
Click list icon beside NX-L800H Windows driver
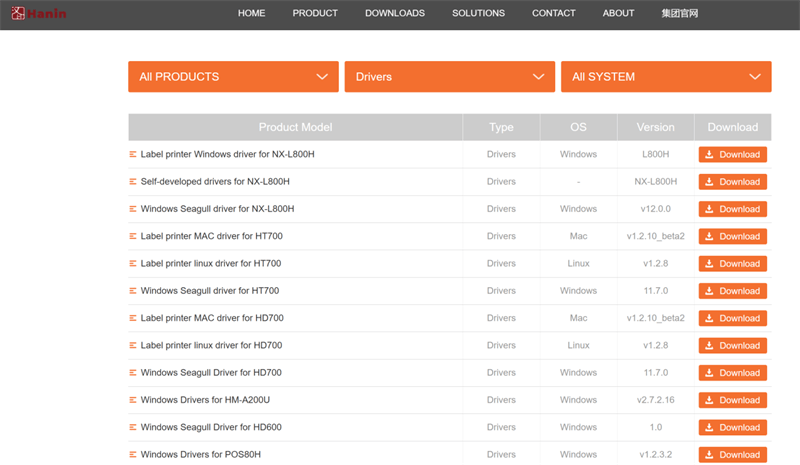click(x=133, y=155)
